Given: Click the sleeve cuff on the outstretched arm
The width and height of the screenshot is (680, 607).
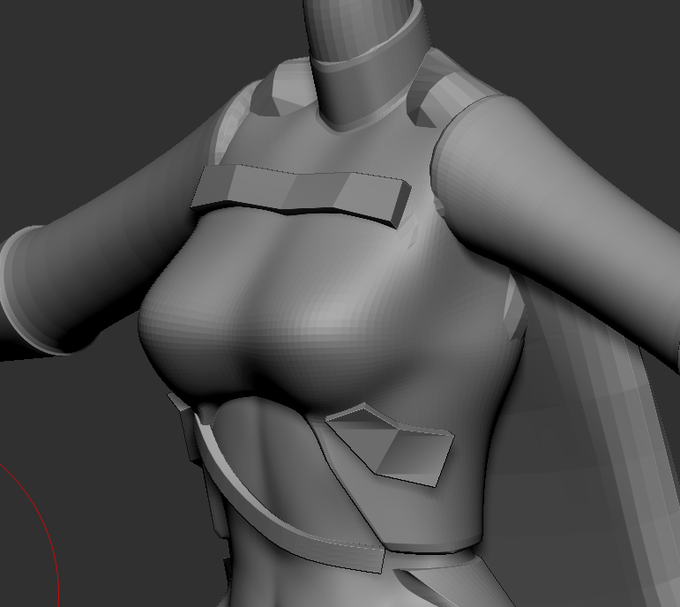Looking at the screenshot, I should 26,290.
